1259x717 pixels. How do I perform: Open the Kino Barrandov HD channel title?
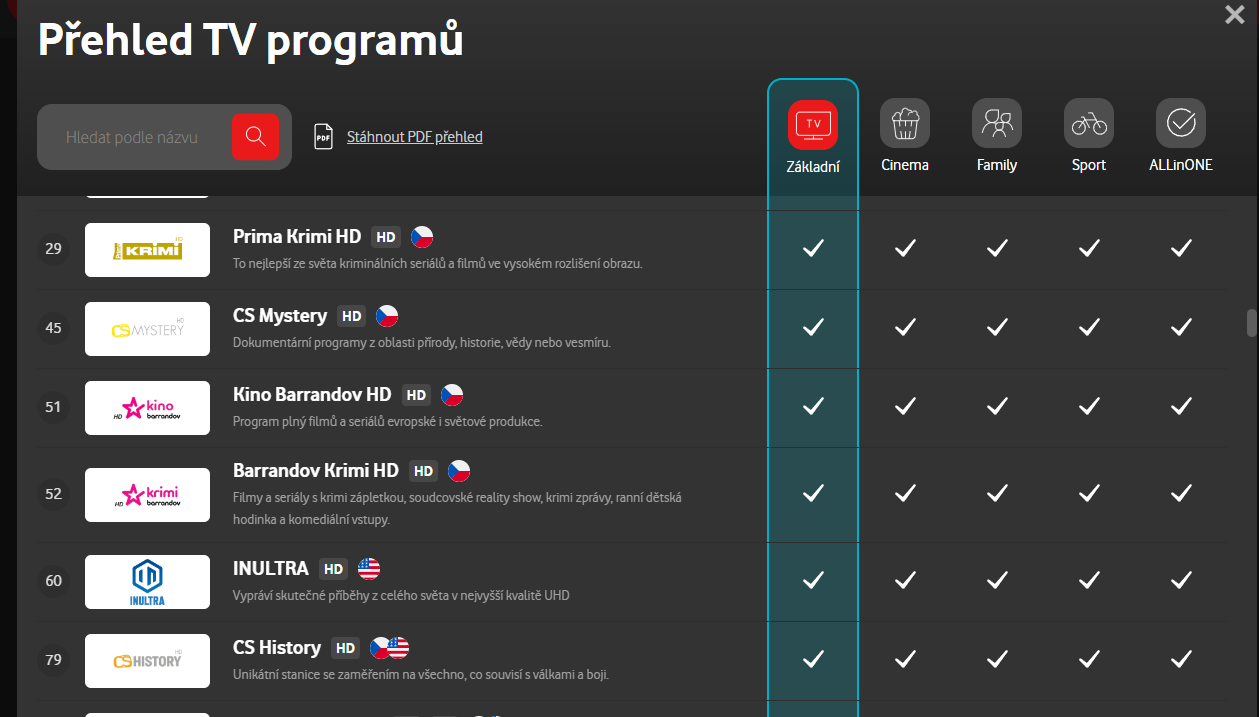(x=312, y=395)
